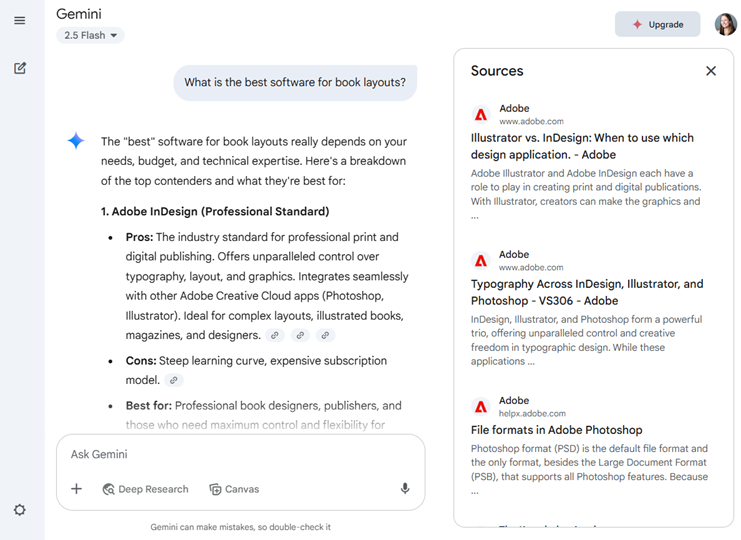Close the Sources panel
The width and height of the screenshot is (741, 540).
point(711,71)
